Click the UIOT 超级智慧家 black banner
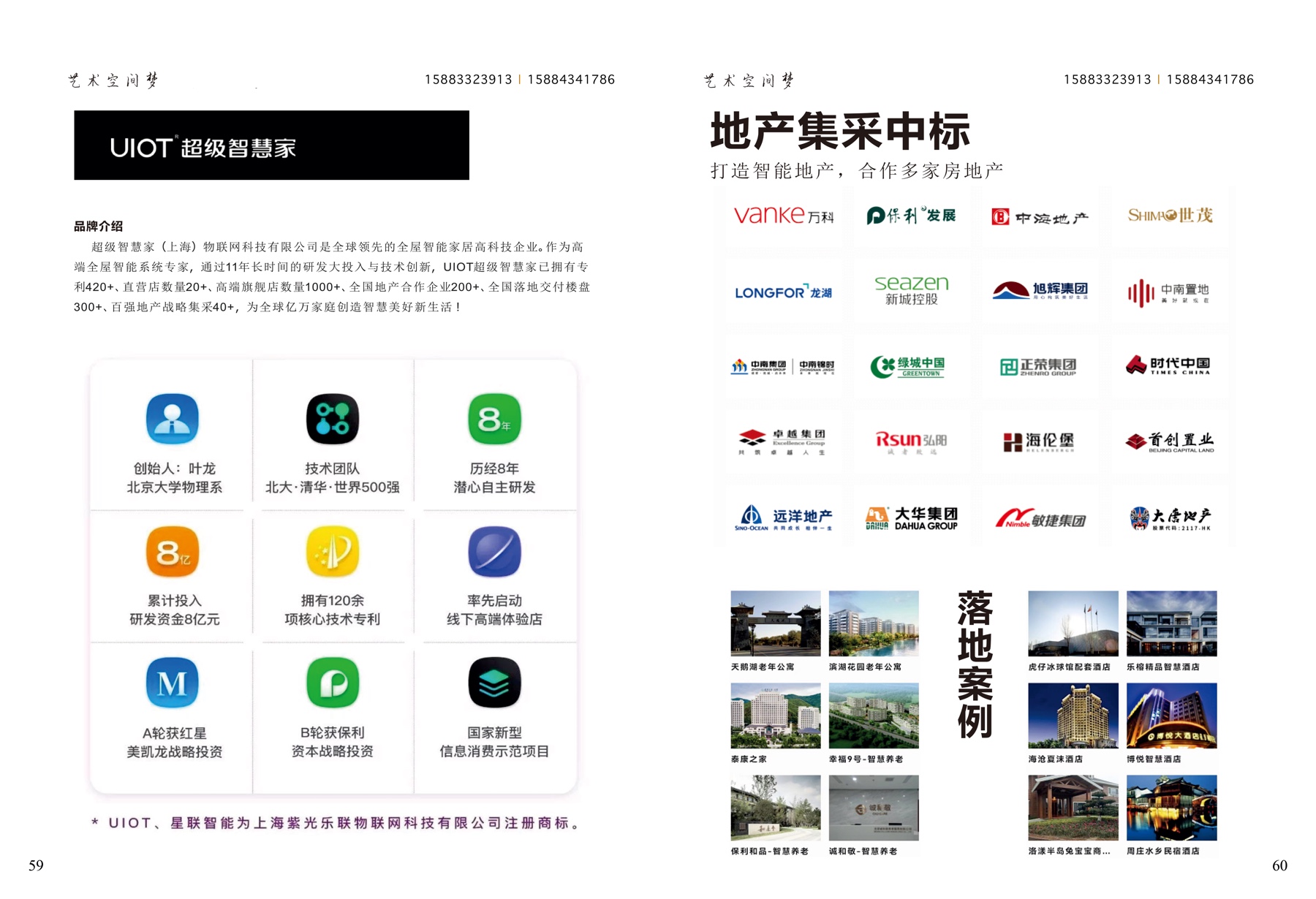The height and width of the screenshot is (899, 1316). click(x=271, y=145)
